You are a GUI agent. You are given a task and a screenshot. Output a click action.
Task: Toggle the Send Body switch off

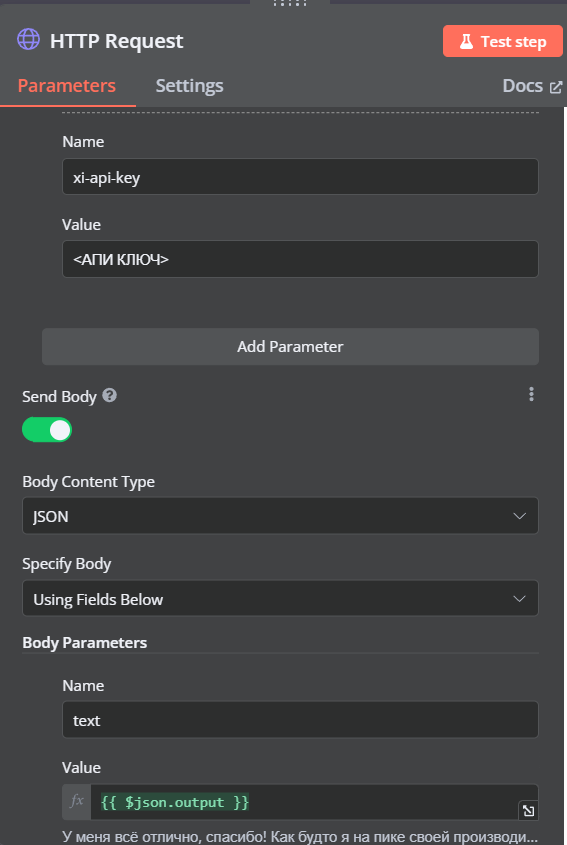point(47,430)
